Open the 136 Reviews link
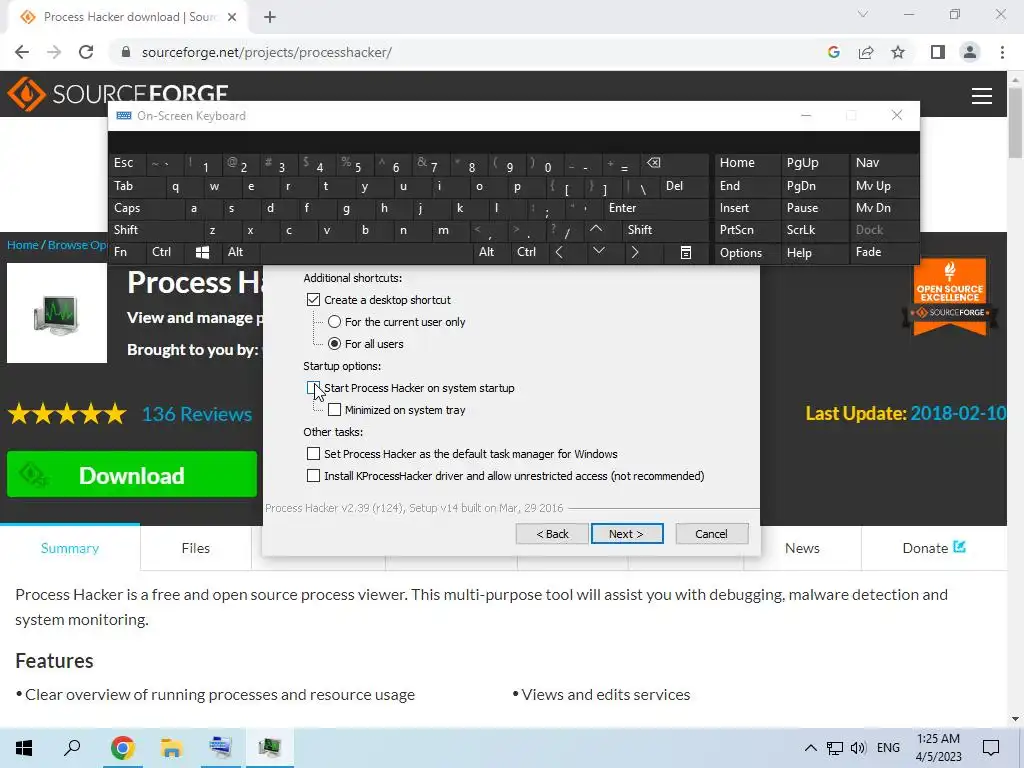 pos(197,414)
